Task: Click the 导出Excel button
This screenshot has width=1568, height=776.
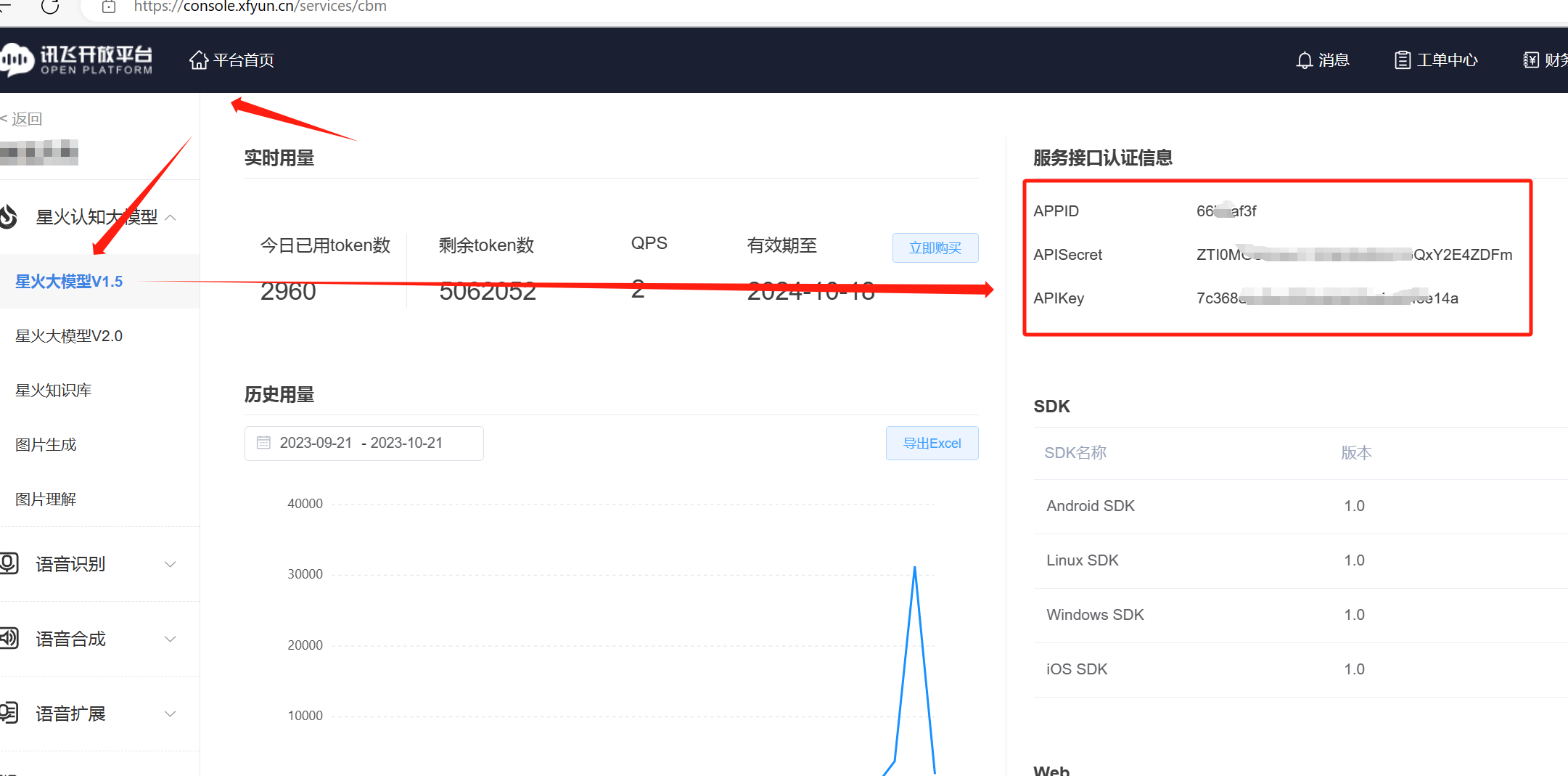Action: [932, 444]
